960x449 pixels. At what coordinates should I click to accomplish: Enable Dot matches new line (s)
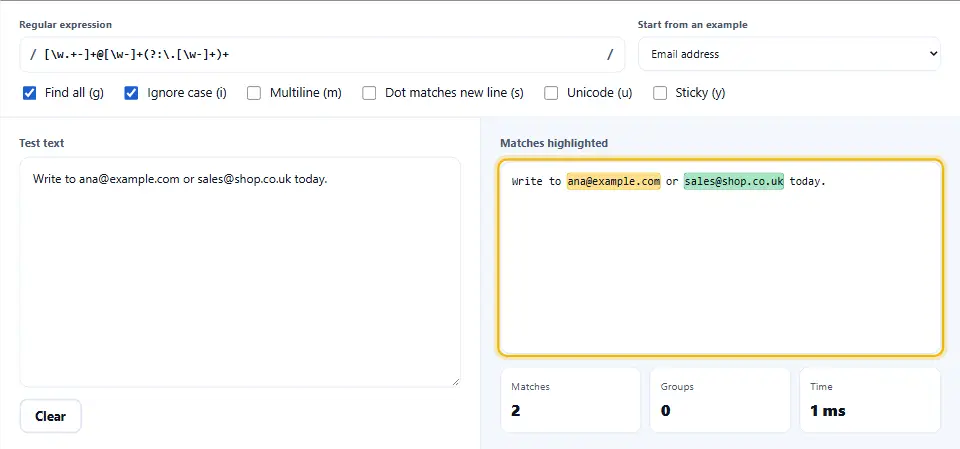[x=369, y=93]
